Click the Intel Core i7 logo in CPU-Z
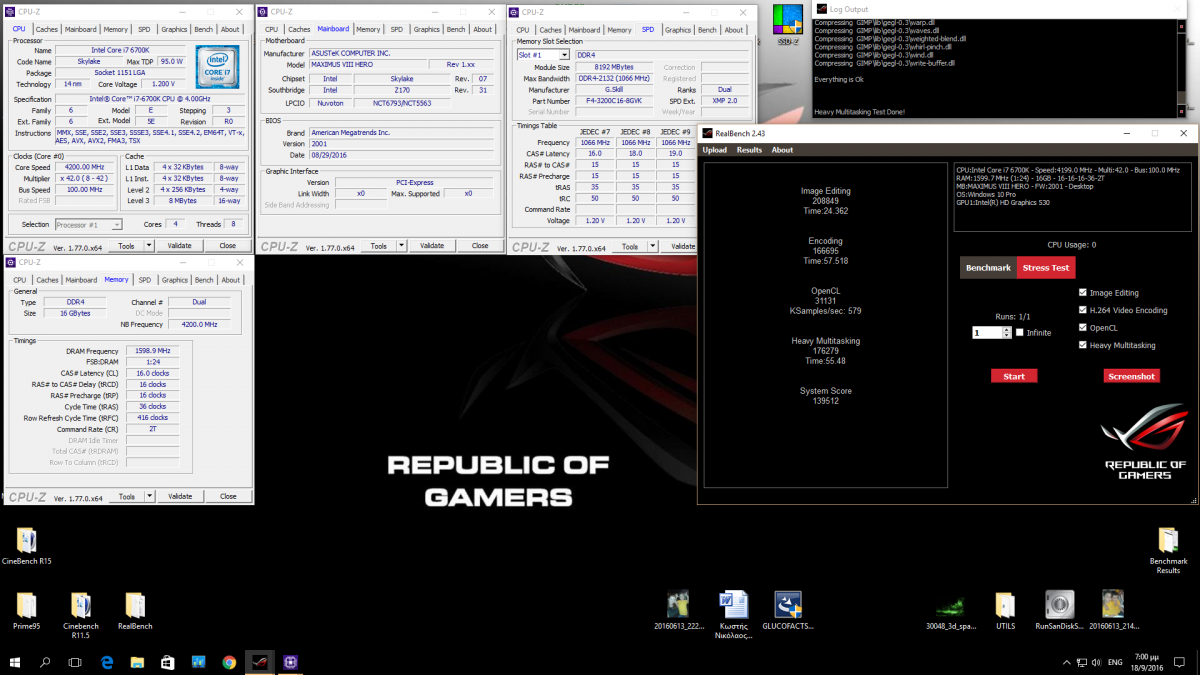Screen dimensions: 1200x675 [216, 66]
